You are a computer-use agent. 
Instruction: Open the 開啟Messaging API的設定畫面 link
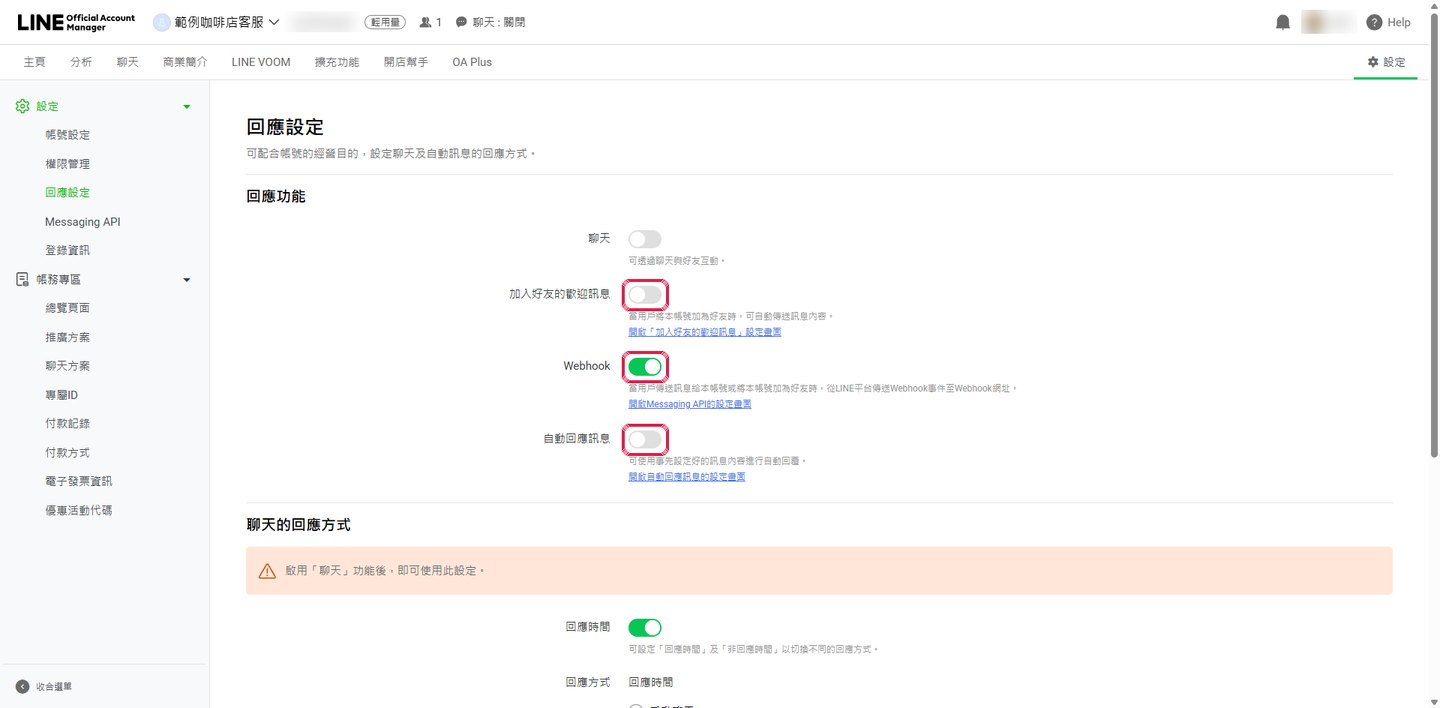coord(690,404)
